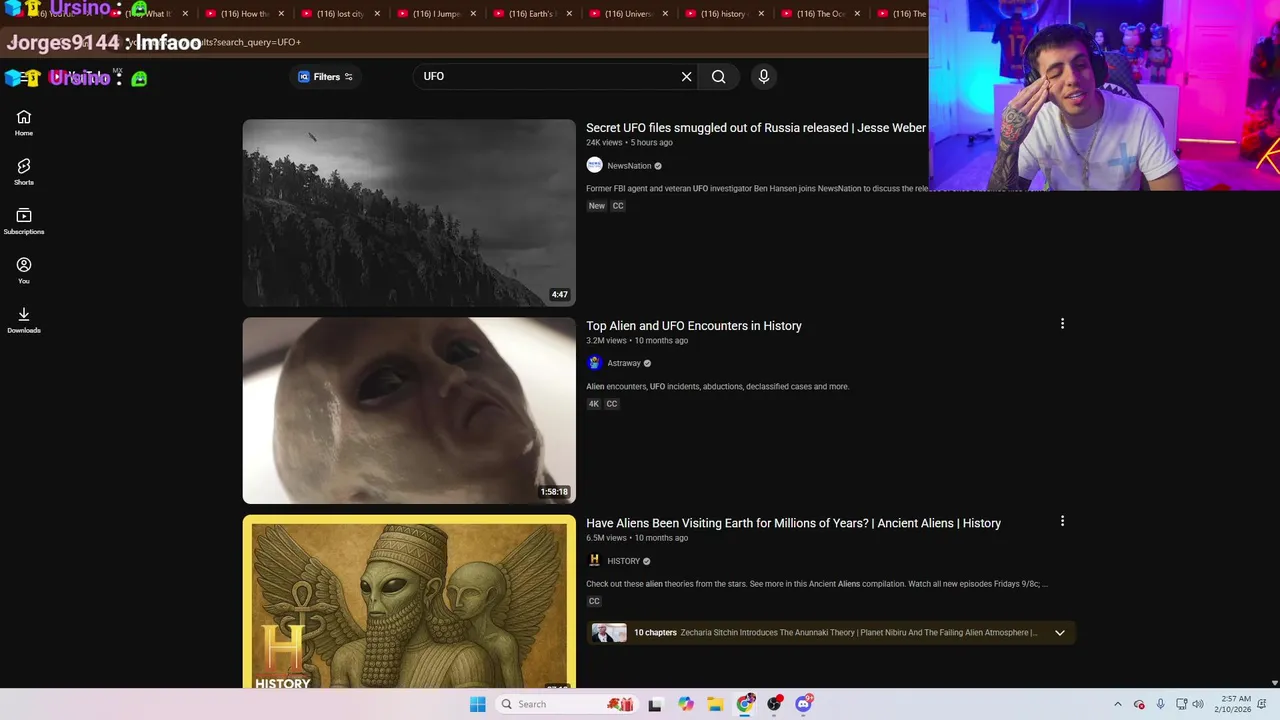Open the Ancient Aliens History thumbnail

[409, 602]
